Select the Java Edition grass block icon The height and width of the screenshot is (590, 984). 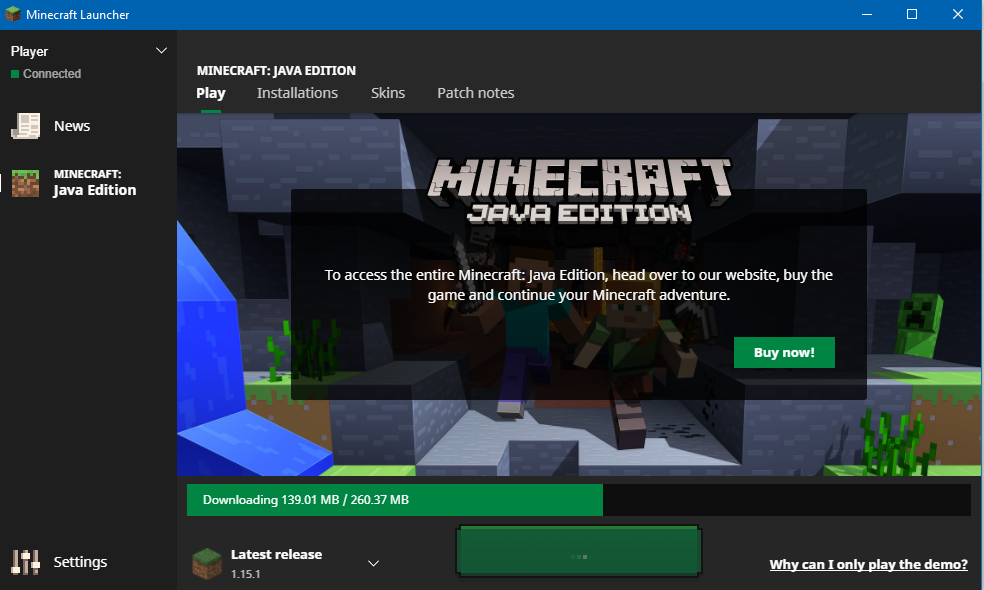[25, 183]
